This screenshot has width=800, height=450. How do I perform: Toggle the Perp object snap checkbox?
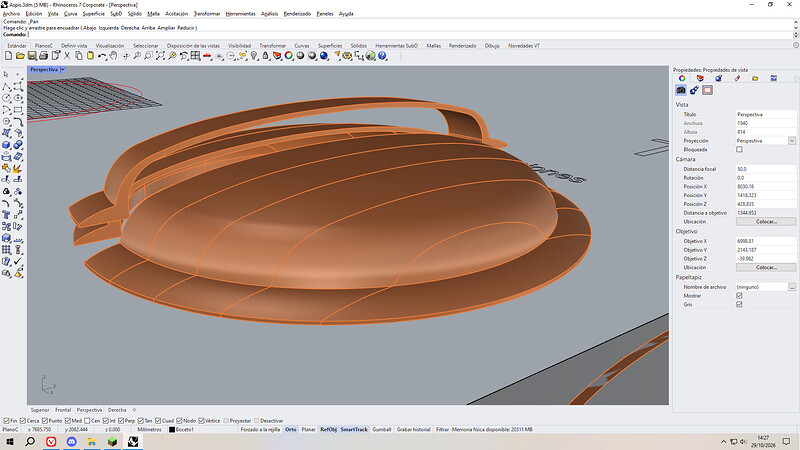(121, 420)
